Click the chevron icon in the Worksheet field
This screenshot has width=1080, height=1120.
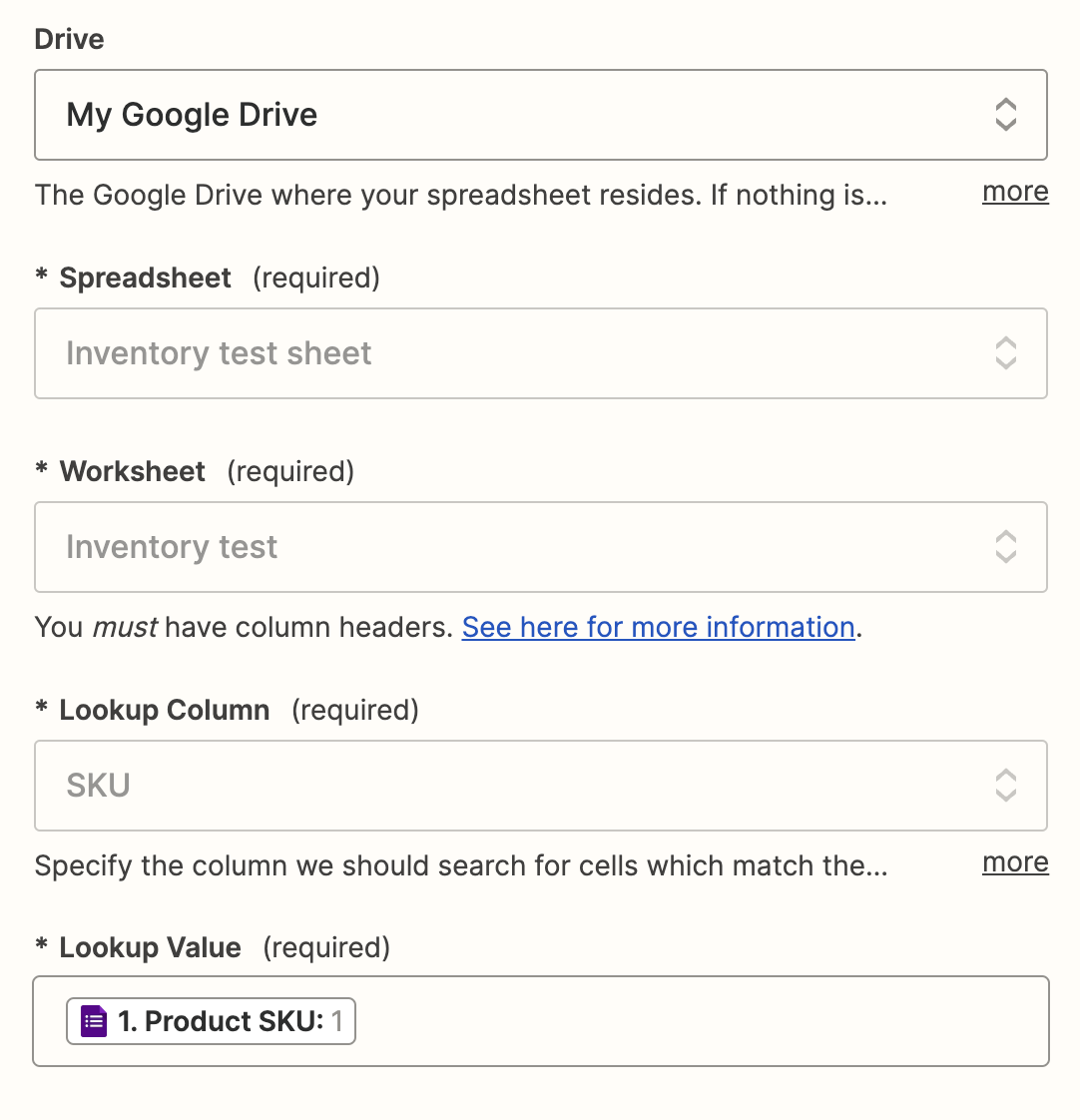tap(1005, 547)
